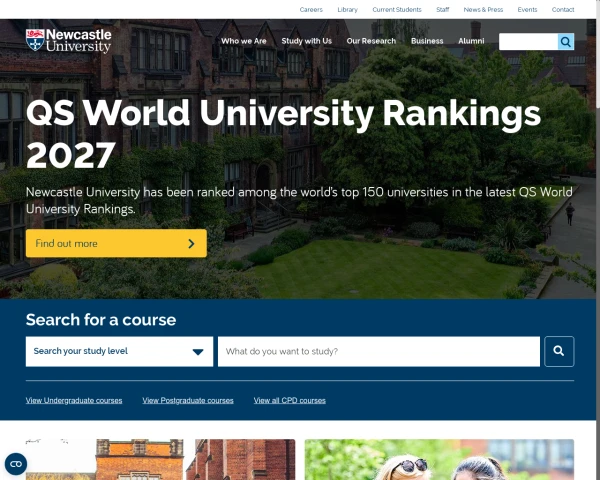
Task: Open View Undergraduate courses link
Action: 74,400
